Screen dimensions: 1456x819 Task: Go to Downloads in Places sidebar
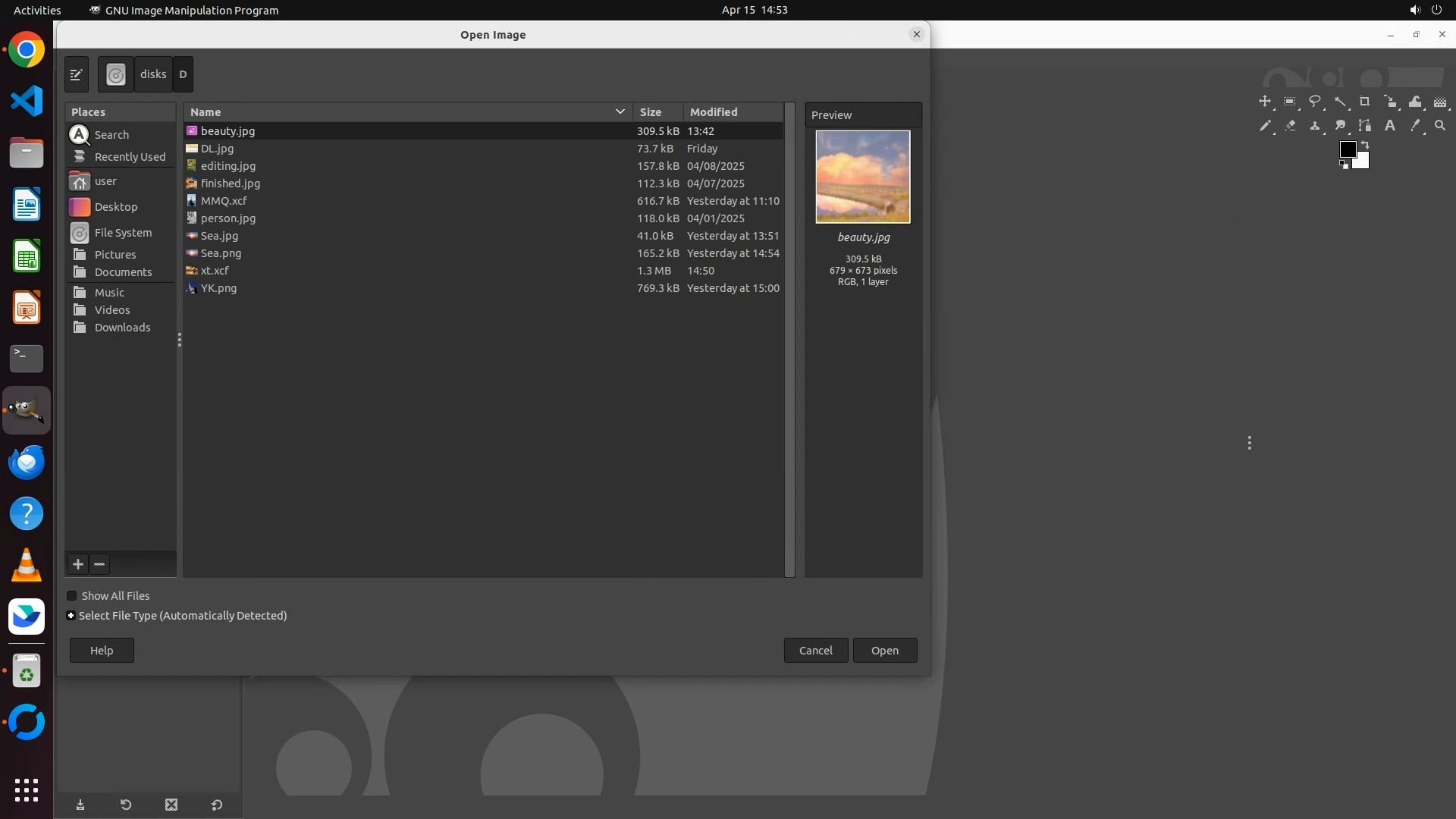coord(122,328)
